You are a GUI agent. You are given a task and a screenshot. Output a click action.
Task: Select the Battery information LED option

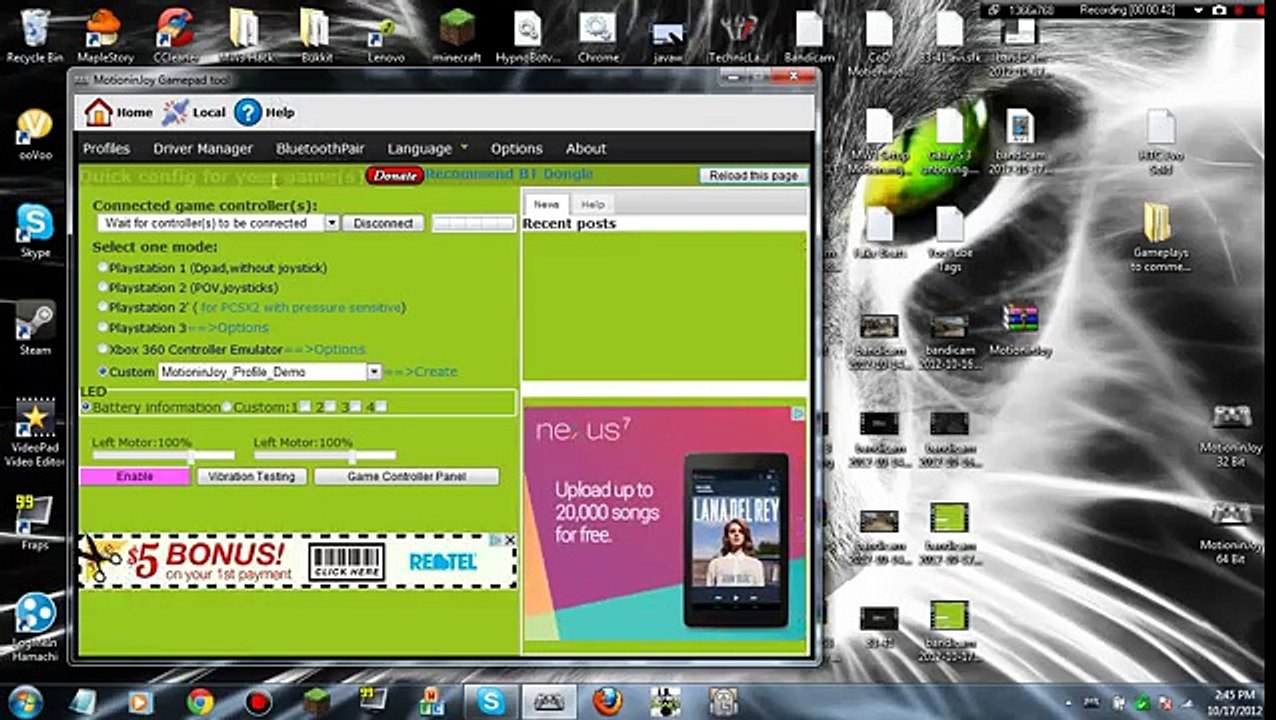pos(86,407)
